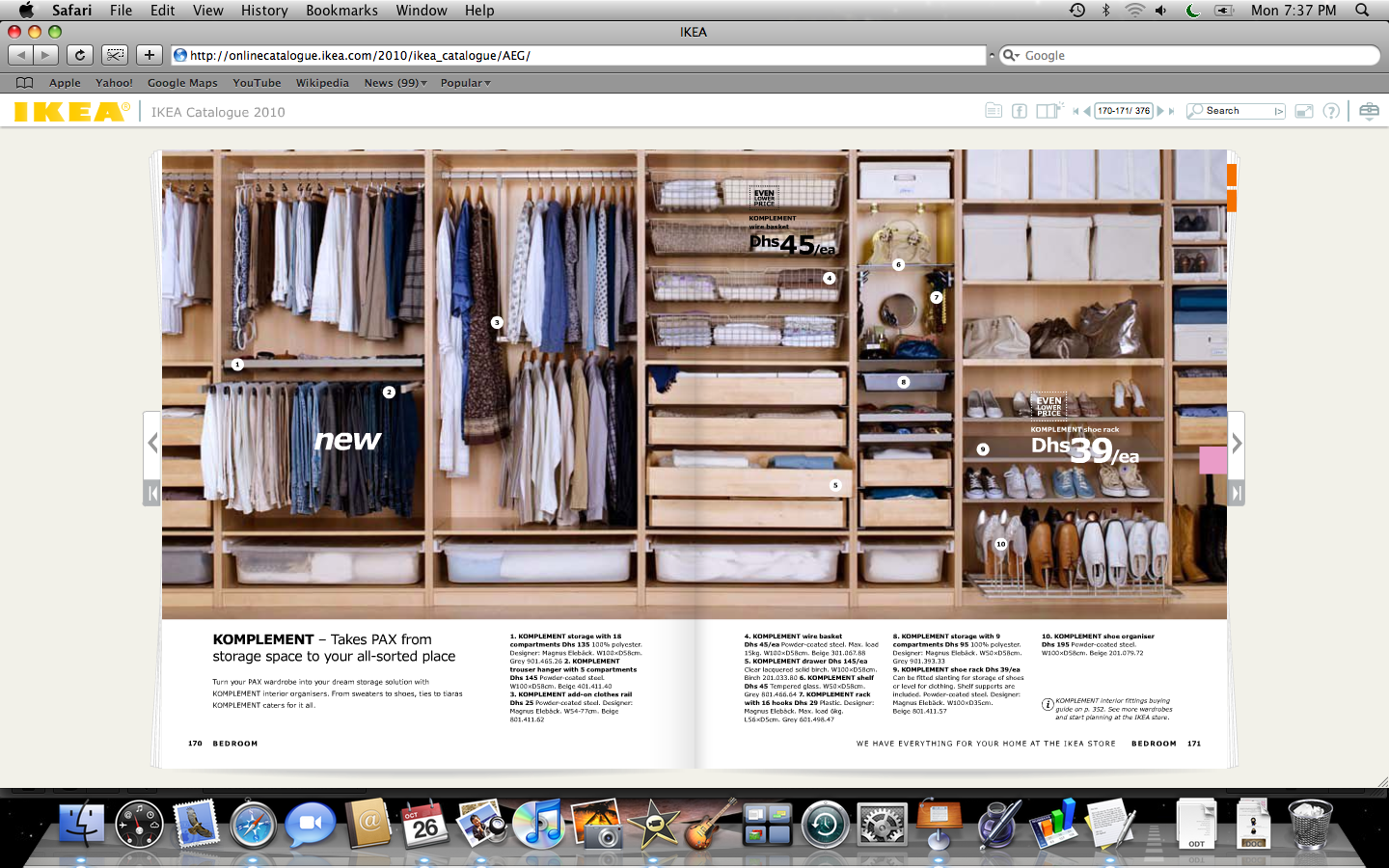Click Safari back button
The image size is (1389, 868).
pos(21,55)
